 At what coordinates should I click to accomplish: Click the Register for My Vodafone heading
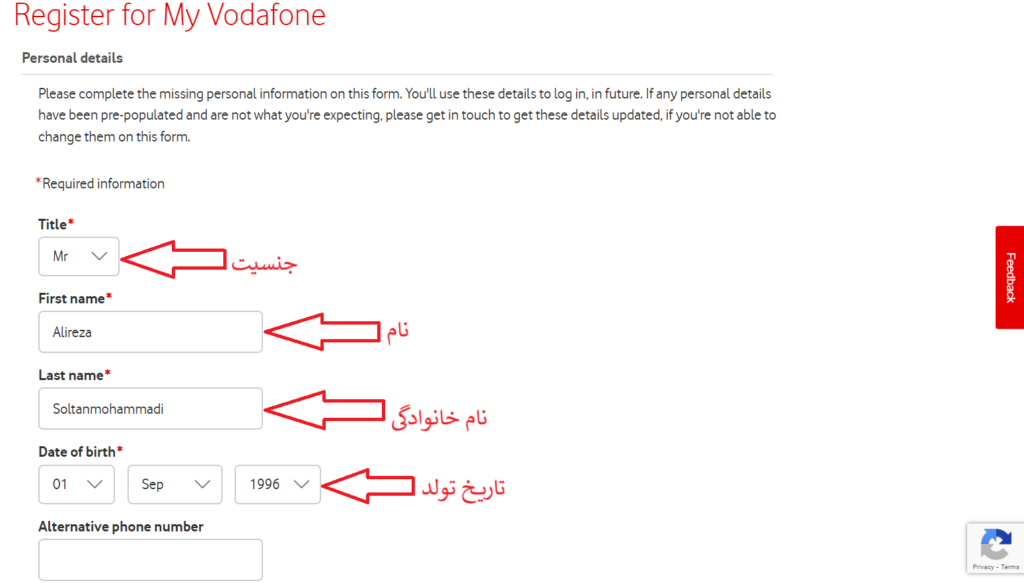[x=170, y=16]
